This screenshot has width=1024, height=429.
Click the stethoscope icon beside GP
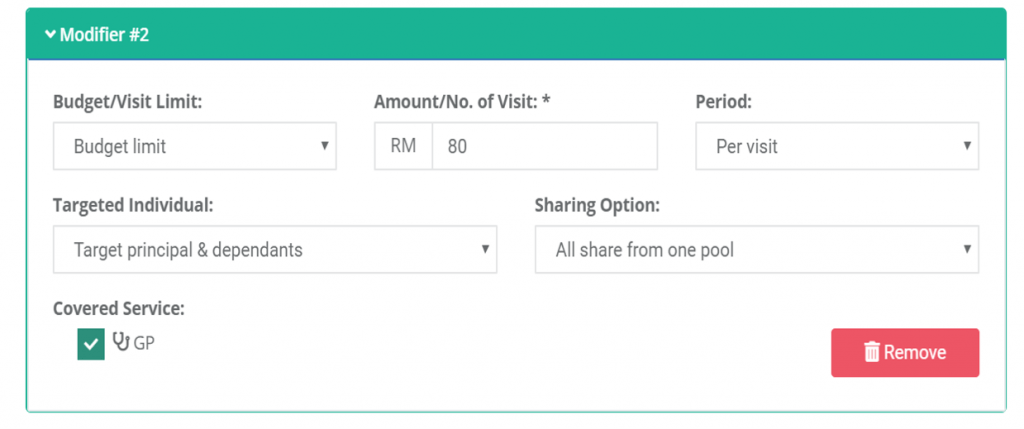[x=122, y=342]
